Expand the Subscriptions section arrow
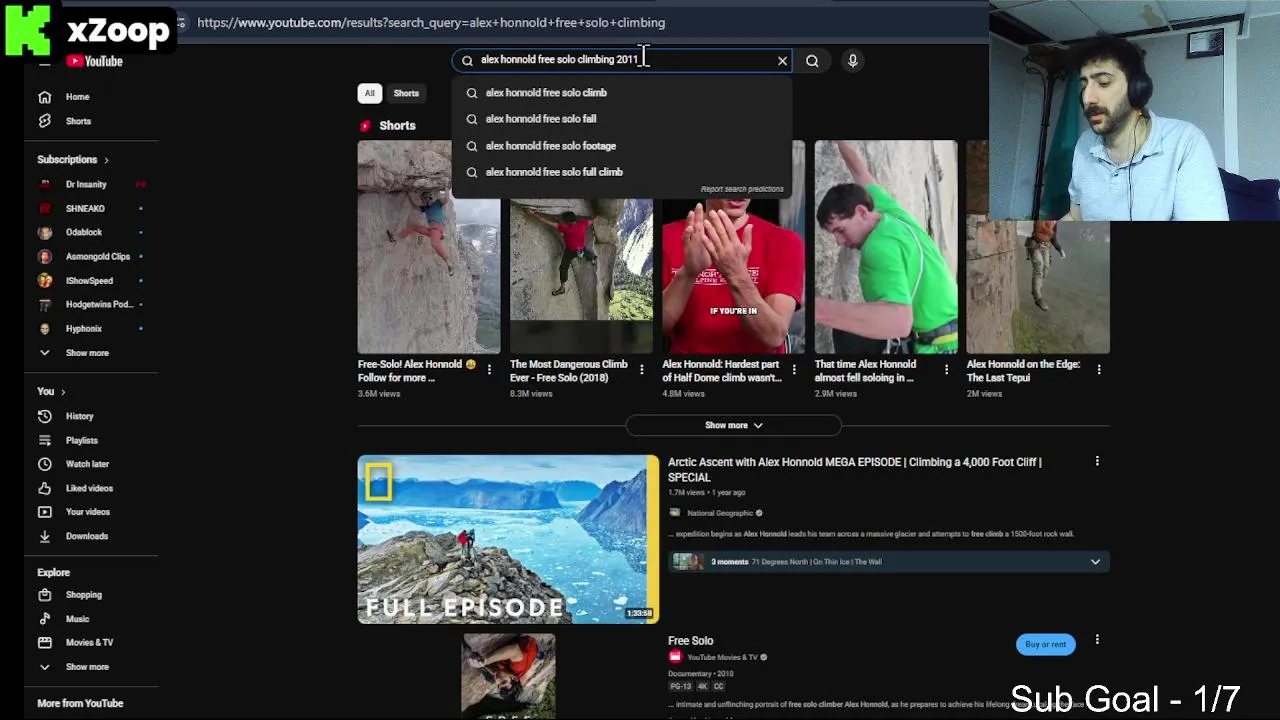 (106, 160)
